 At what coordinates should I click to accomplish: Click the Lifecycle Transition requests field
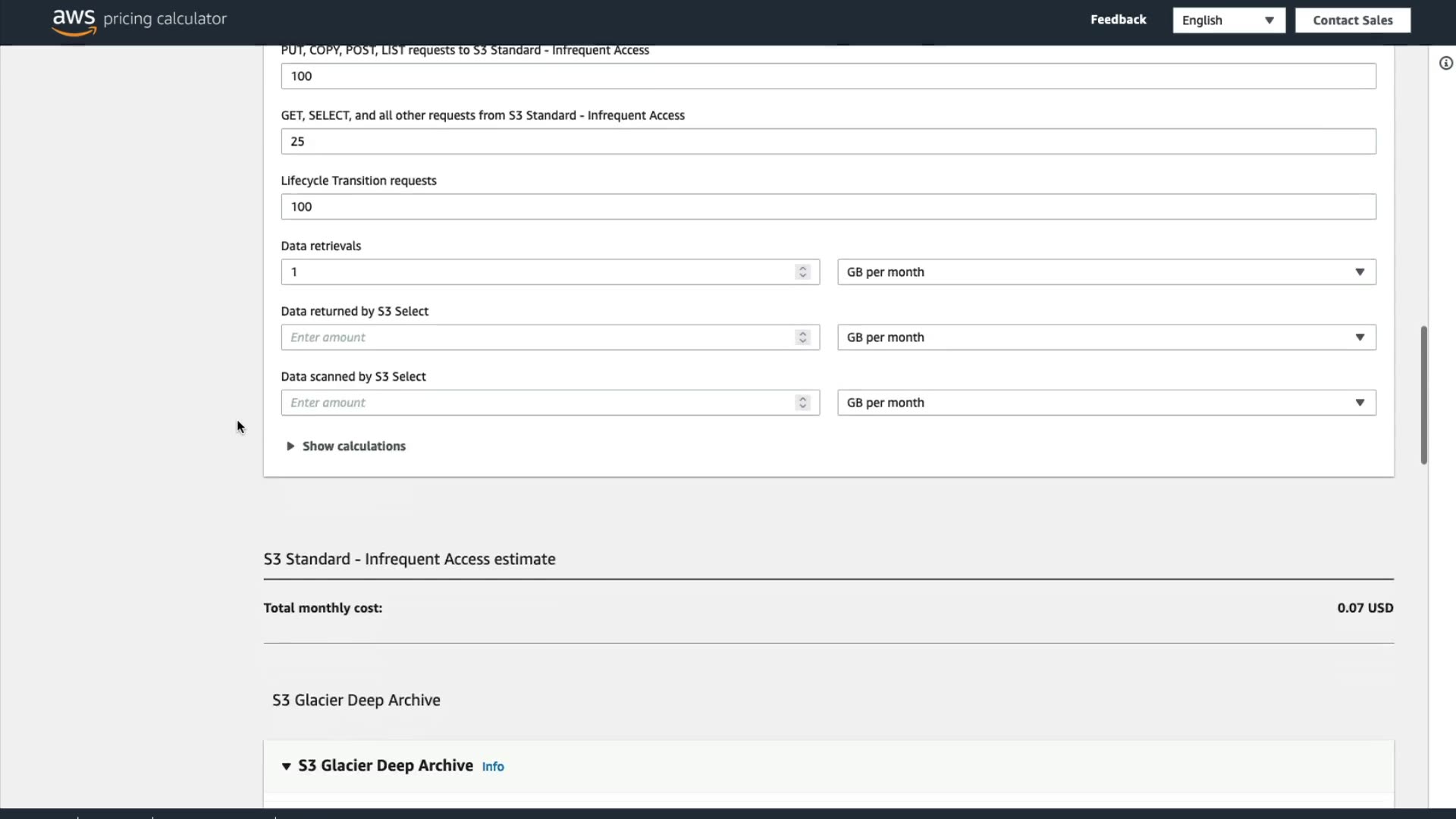827,207
